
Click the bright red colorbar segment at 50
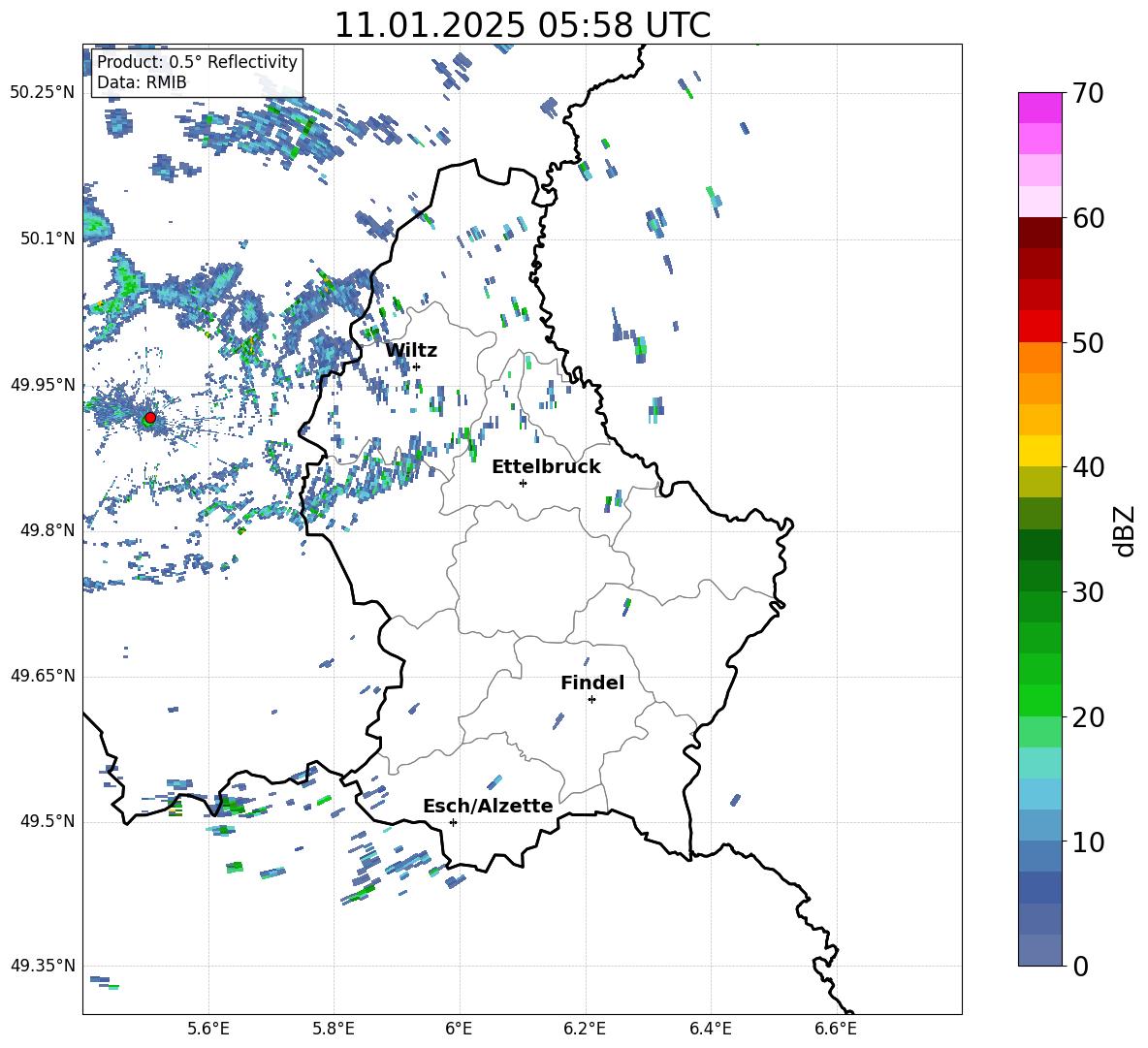point(1040,327)
